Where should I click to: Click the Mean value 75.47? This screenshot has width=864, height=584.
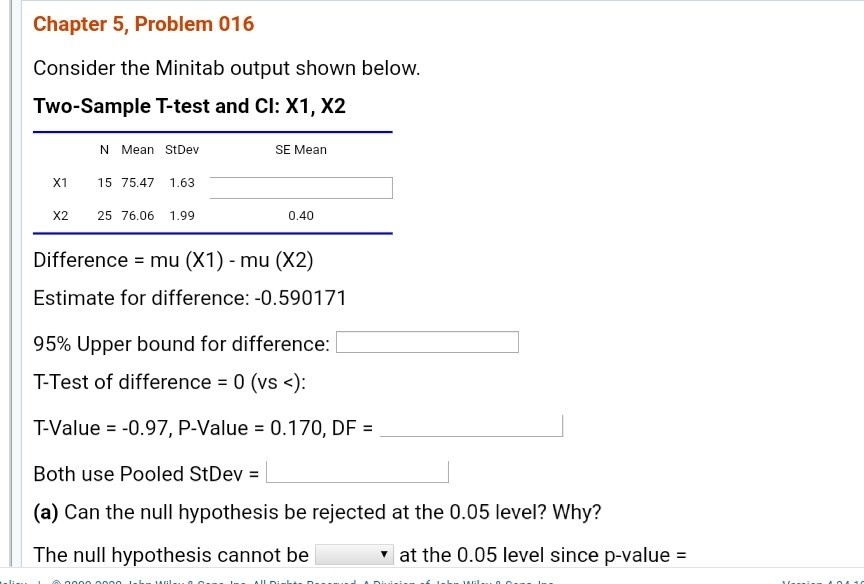pos(137,182)
